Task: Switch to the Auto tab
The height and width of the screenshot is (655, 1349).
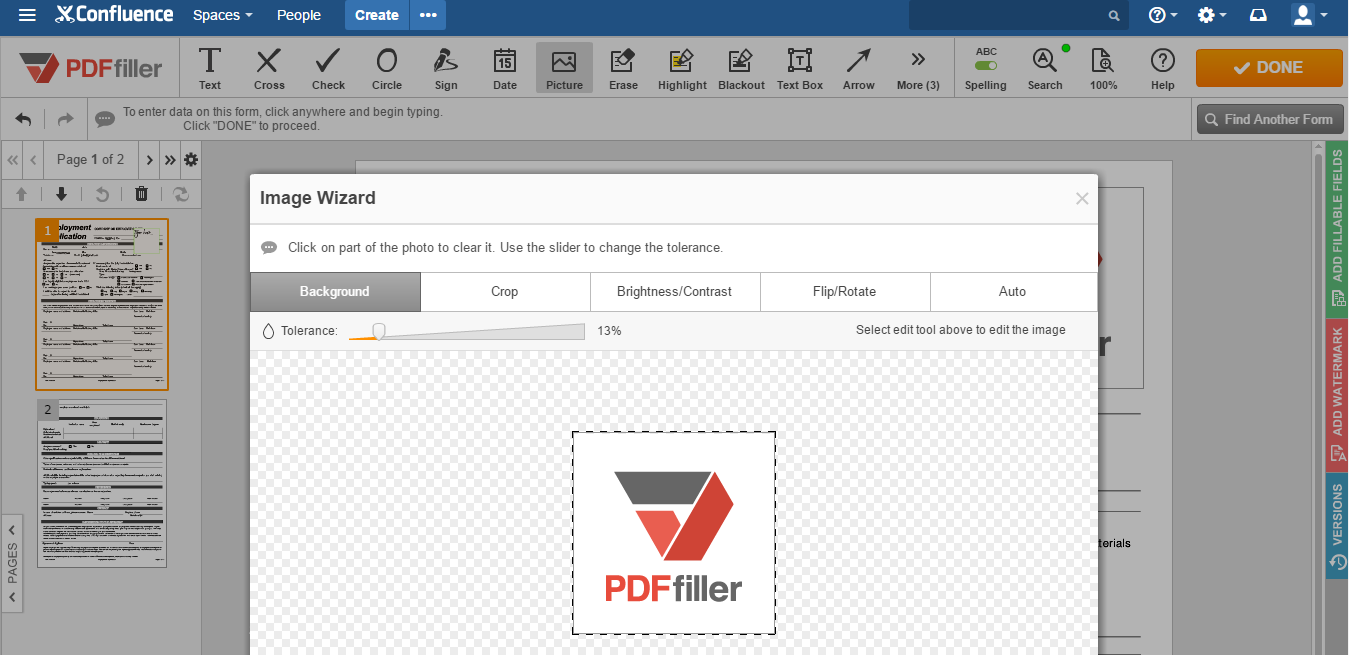Action: pos(1013,292)
